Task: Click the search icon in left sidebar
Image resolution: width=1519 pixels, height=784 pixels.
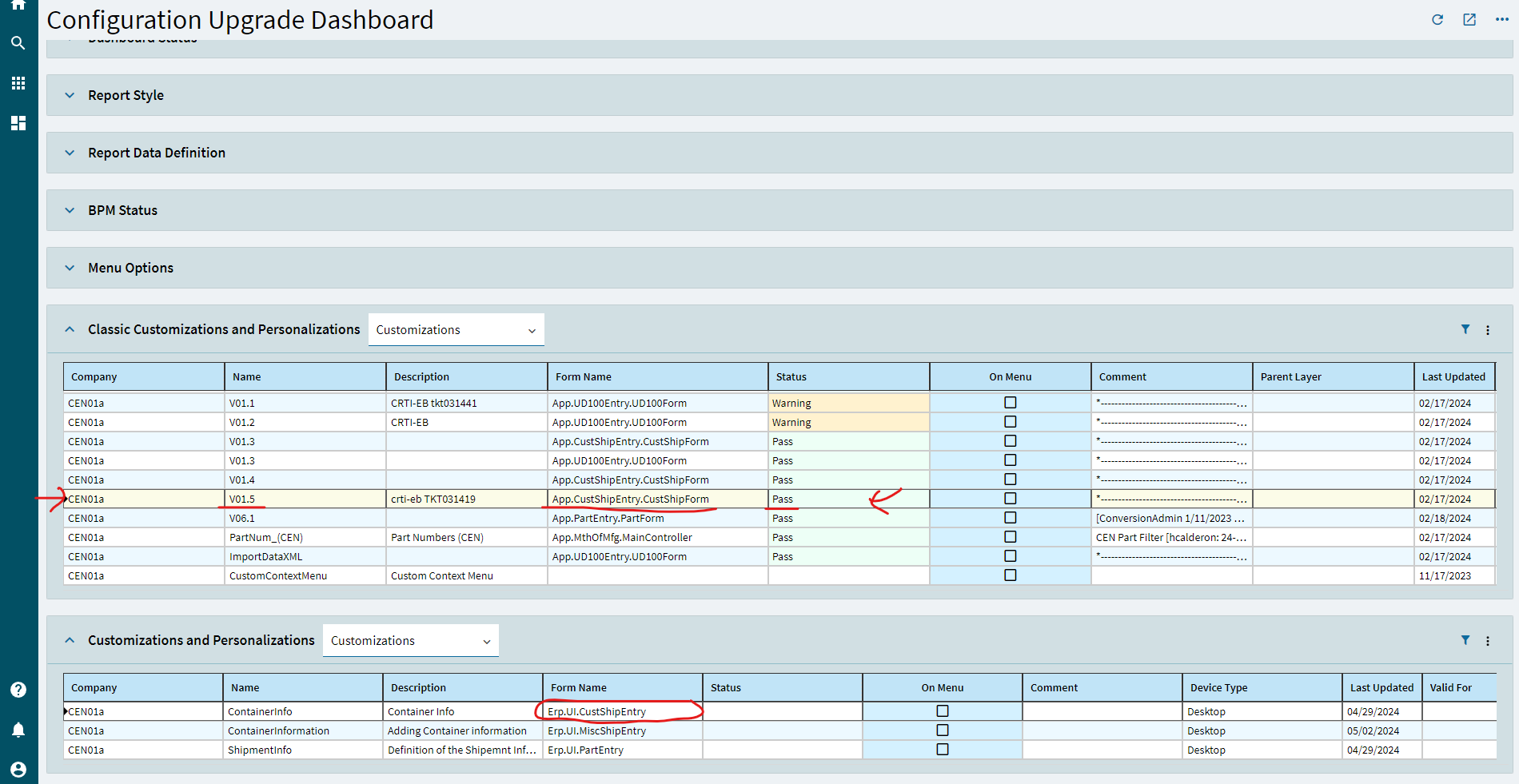Action: click(x=18, y=43)
